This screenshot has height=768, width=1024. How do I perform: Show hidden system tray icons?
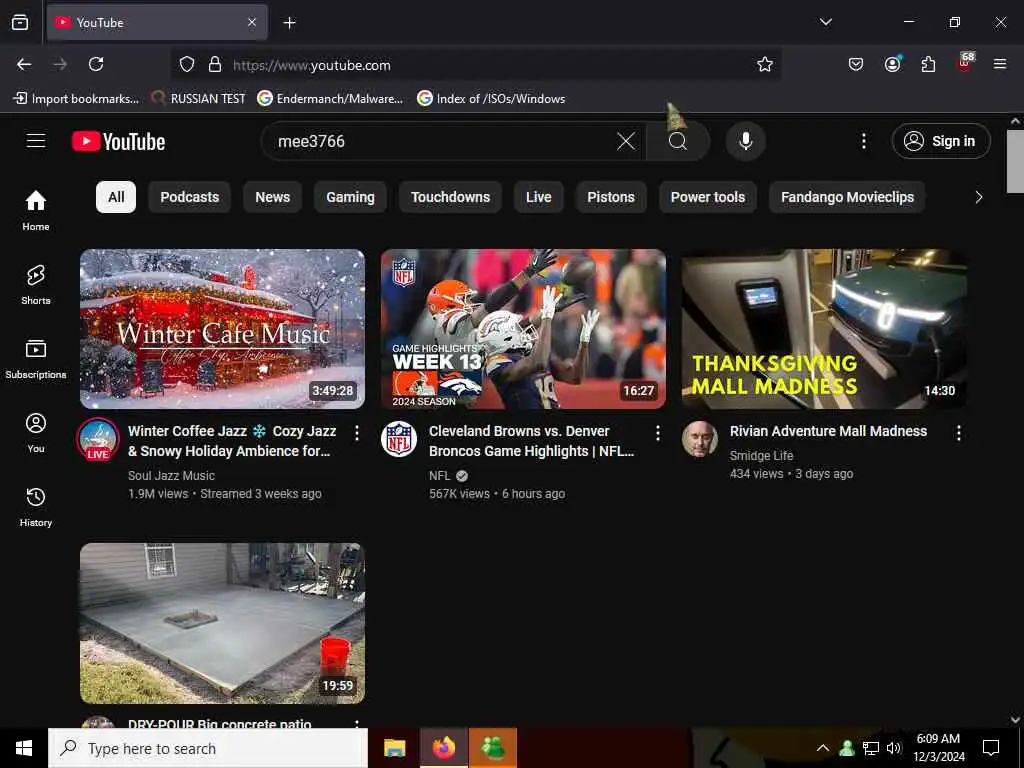click(x=823, y=748)
